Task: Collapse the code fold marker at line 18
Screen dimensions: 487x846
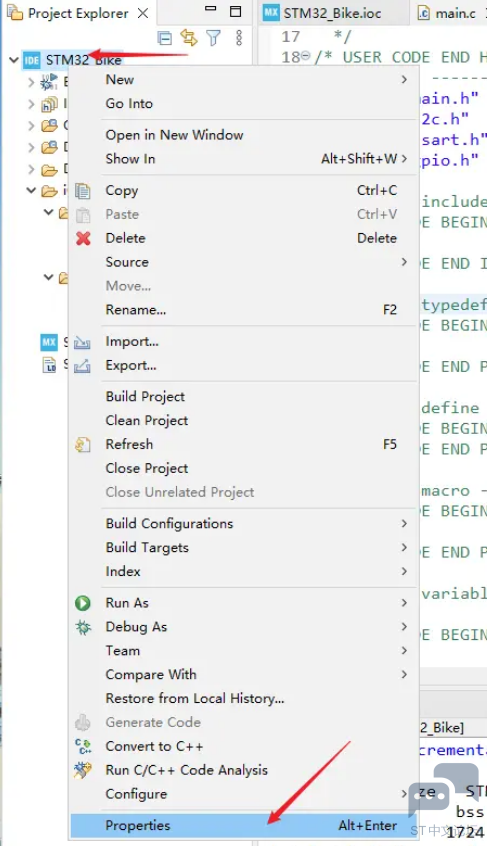Action: click(306, 56)
